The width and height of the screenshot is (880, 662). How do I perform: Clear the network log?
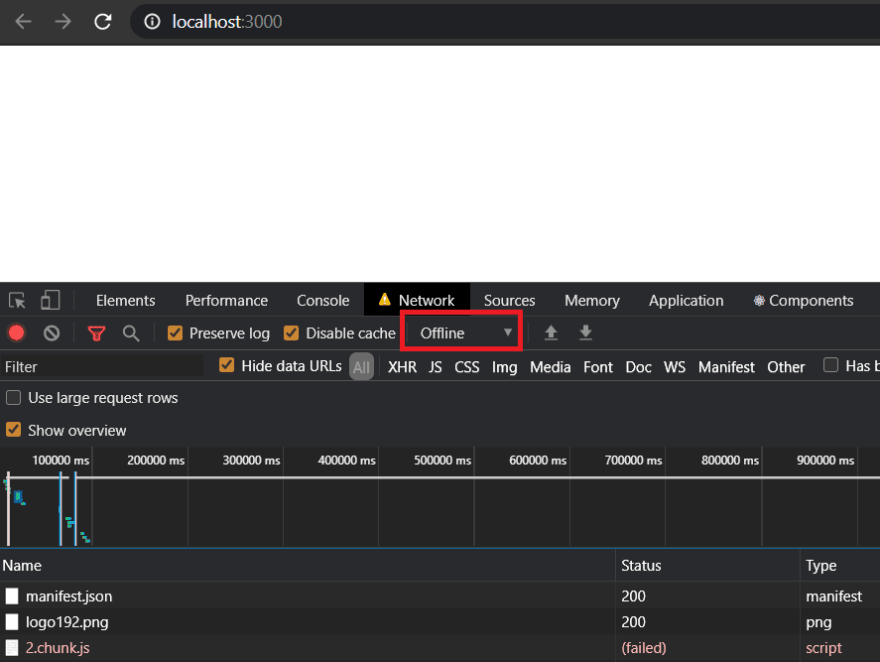coord(52,333)
